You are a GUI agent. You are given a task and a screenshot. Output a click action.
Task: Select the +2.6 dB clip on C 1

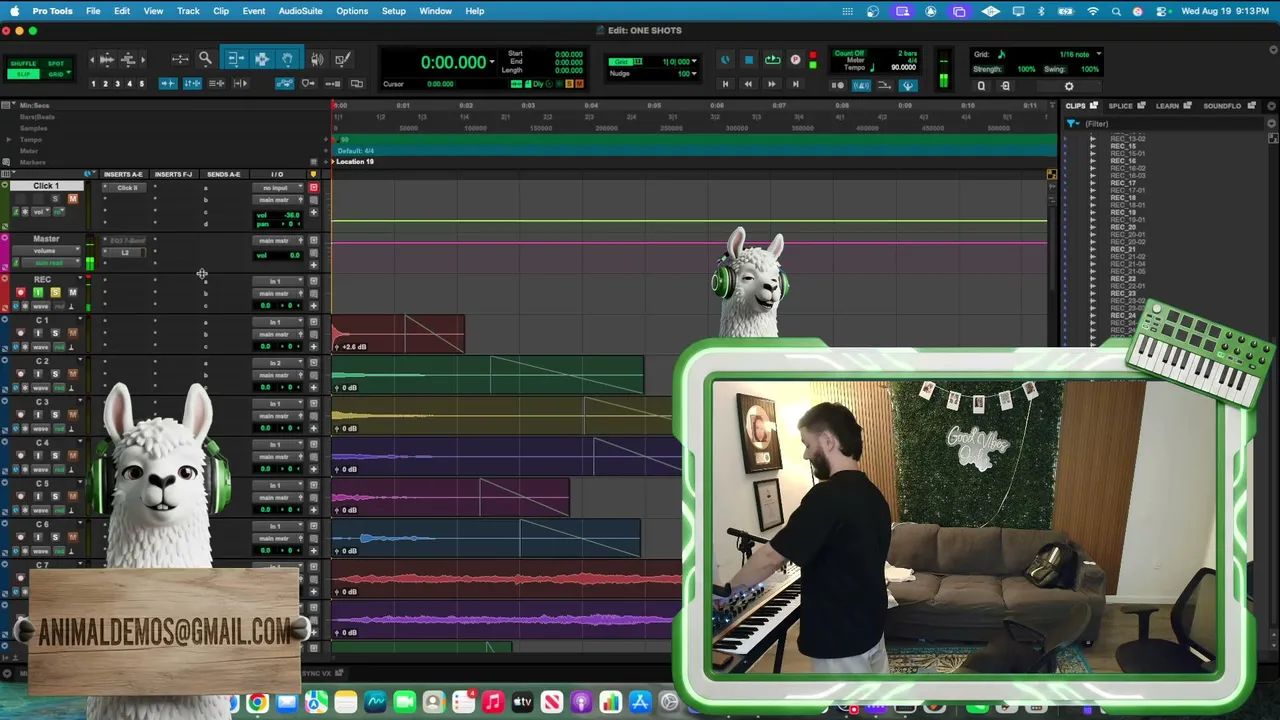398,334
